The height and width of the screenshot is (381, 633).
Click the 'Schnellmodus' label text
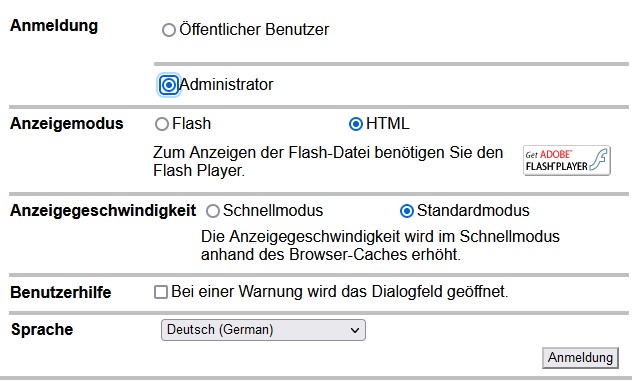coord(273,210)
